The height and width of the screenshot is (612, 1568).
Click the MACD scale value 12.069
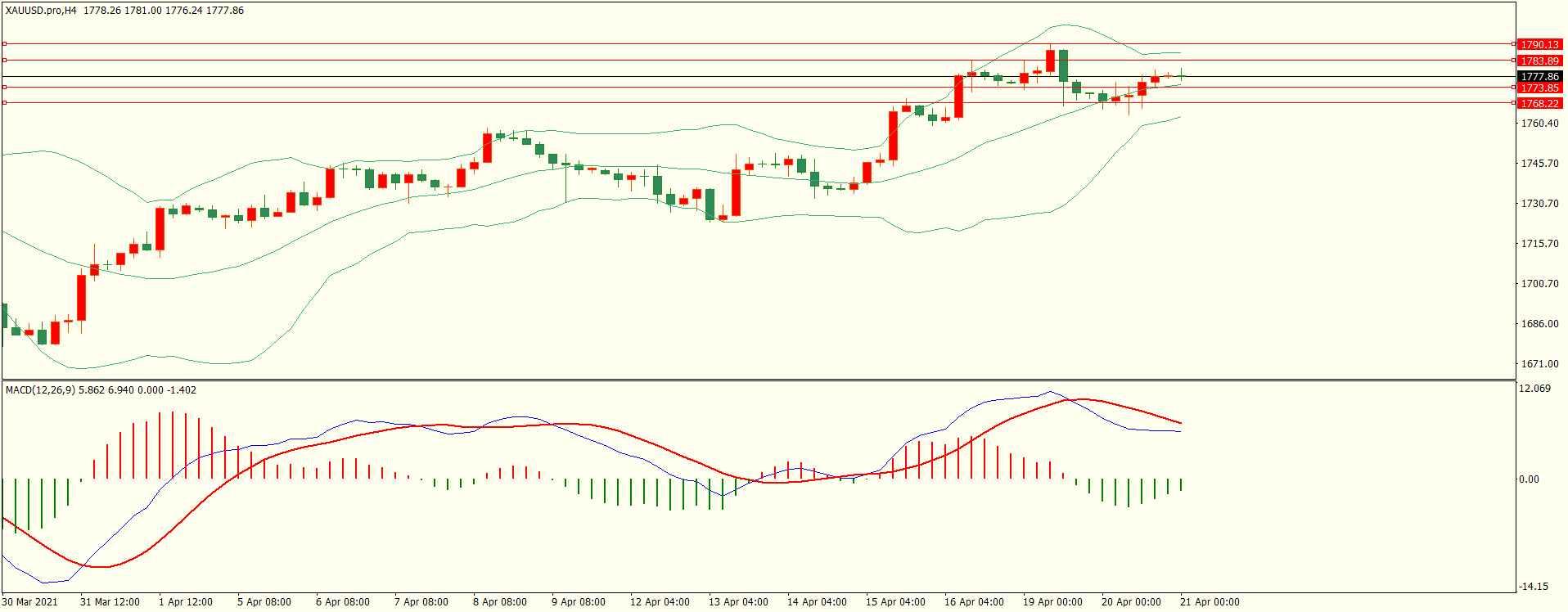1534,389
